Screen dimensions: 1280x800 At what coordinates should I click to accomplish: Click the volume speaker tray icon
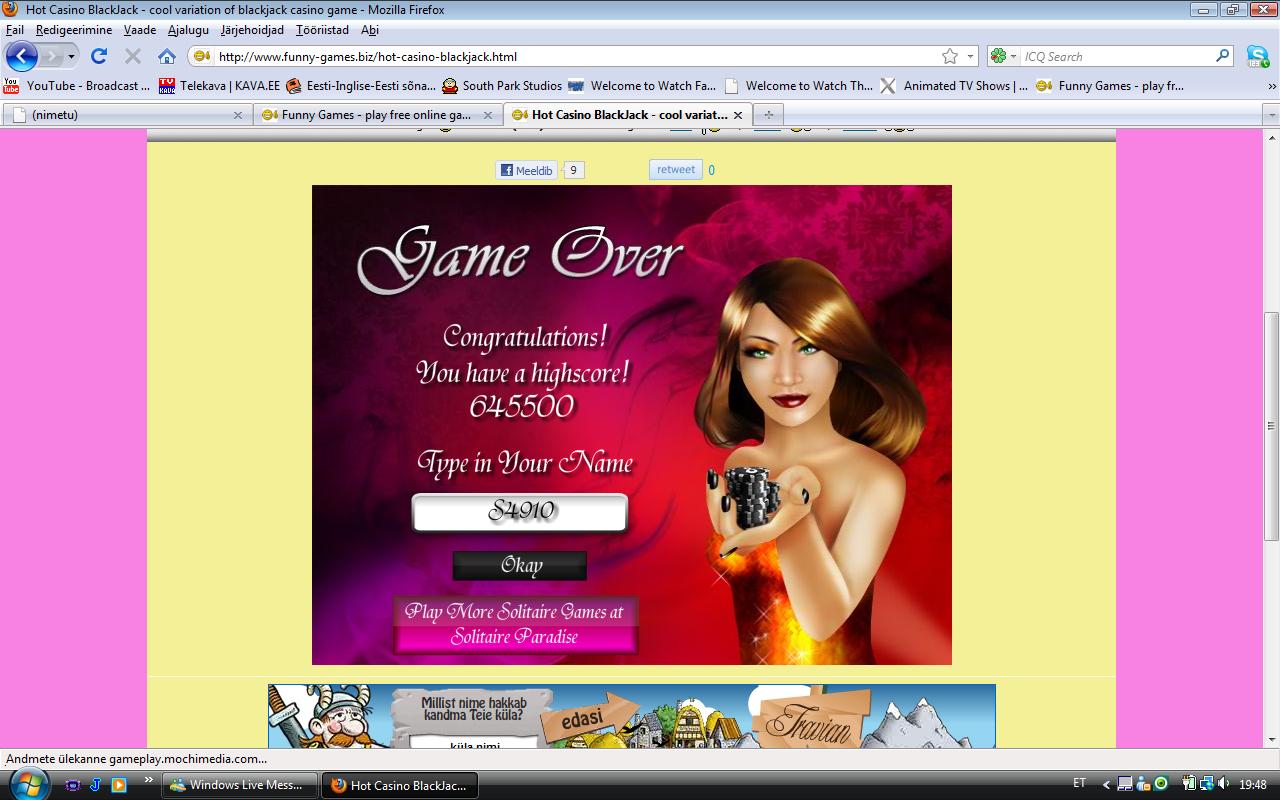click(1223, 783)
